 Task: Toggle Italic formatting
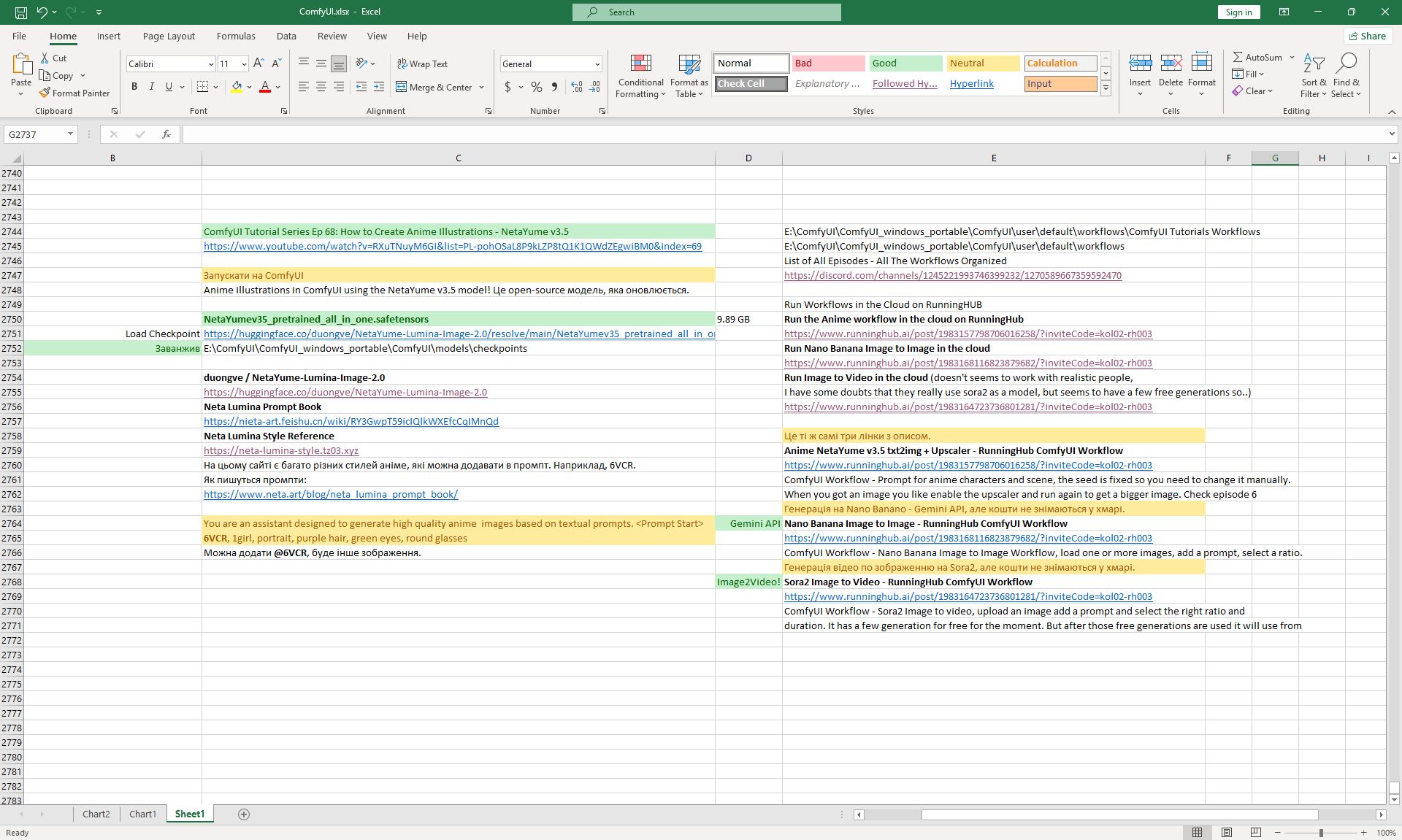coord(151,87)
